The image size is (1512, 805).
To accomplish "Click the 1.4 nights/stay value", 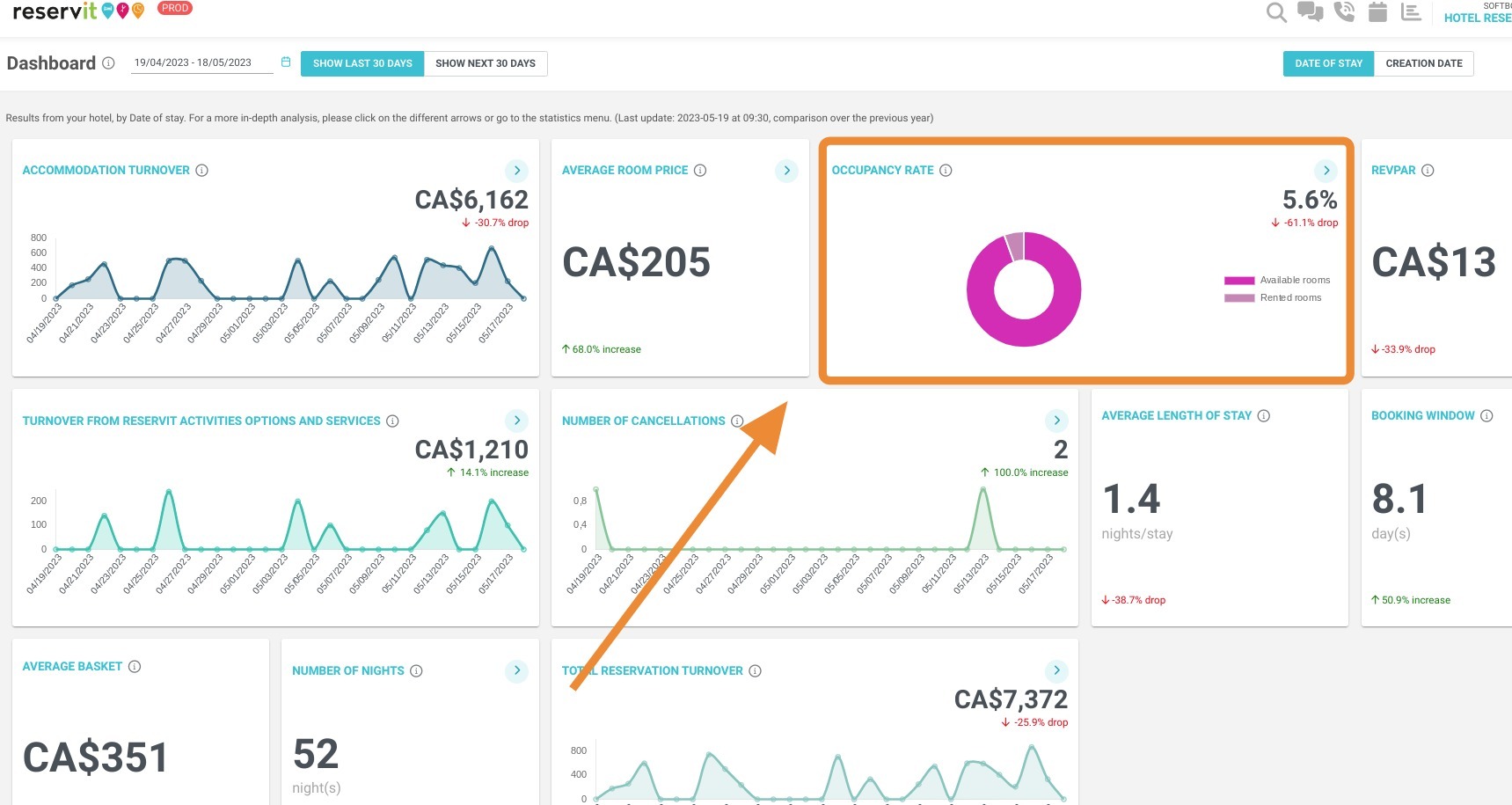I will click(x=1131, y=499).
